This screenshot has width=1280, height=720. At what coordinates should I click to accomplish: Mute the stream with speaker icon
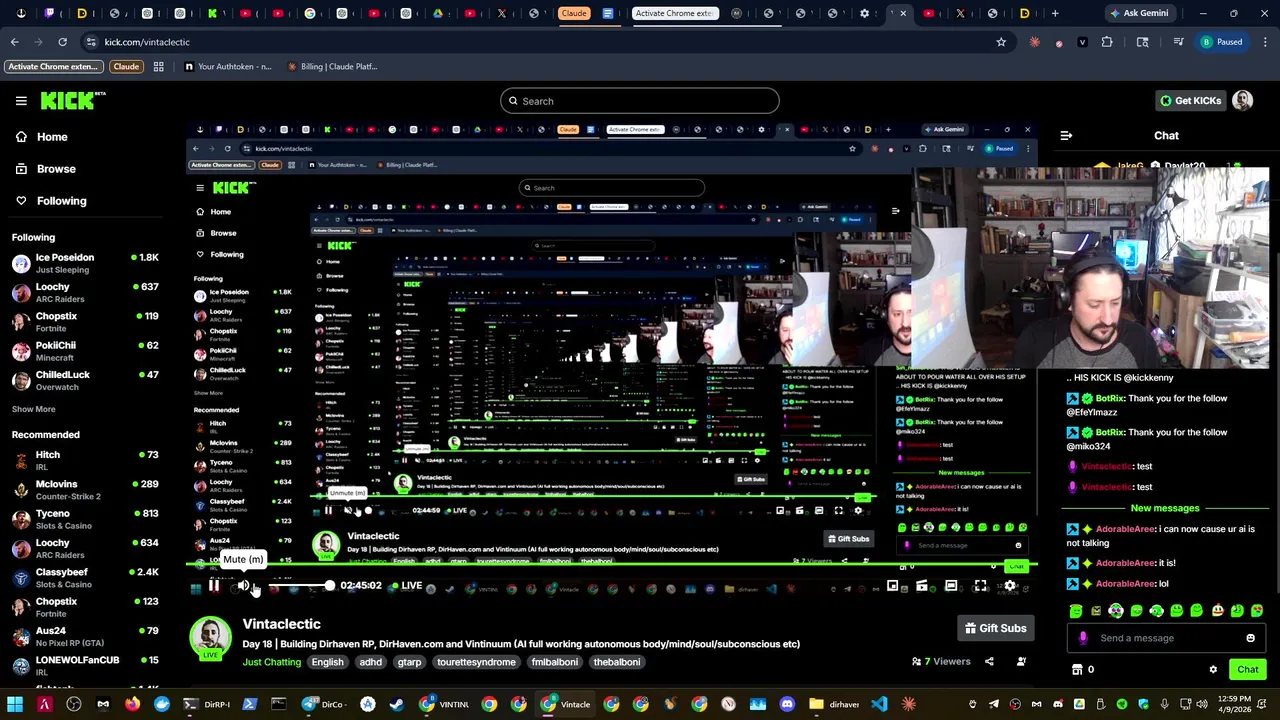(x=243, y=586)
